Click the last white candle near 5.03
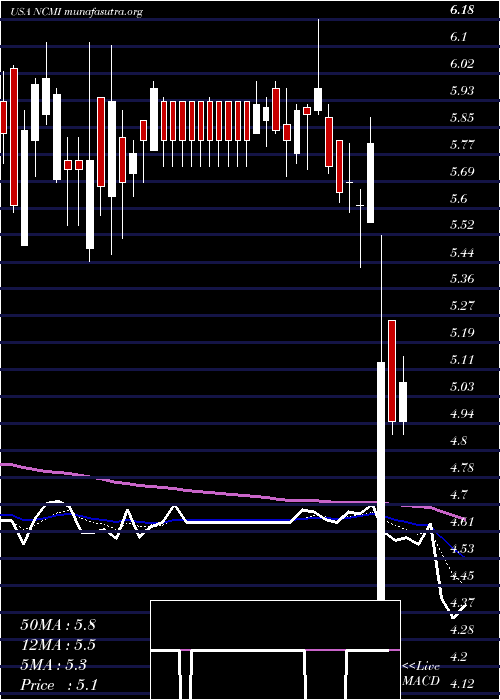 (403, 401)
